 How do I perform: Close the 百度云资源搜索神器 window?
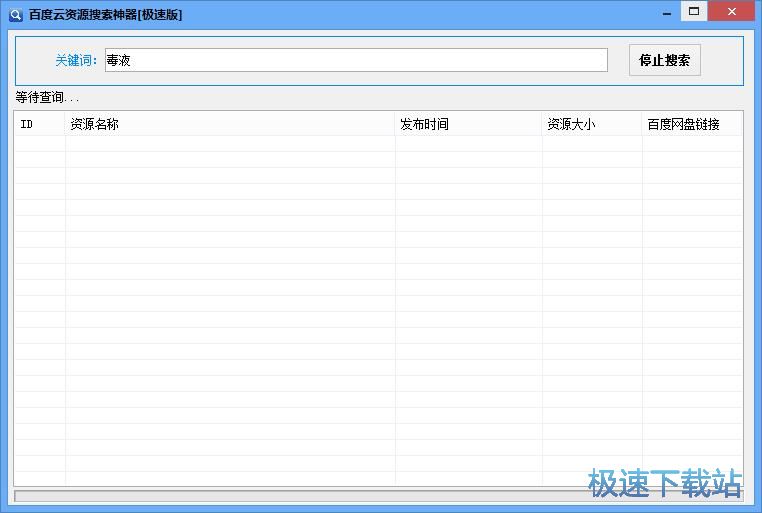click(x=731, y=11)
